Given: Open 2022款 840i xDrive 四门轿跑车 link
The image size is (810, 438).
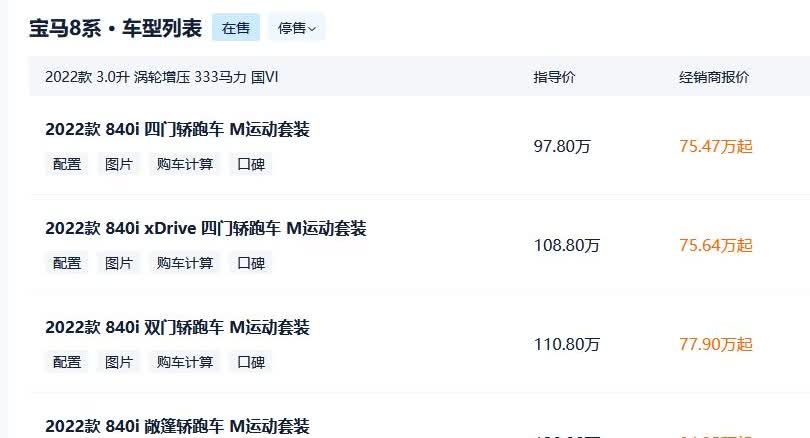Looking at the screenshot, I should coord(206,228).
